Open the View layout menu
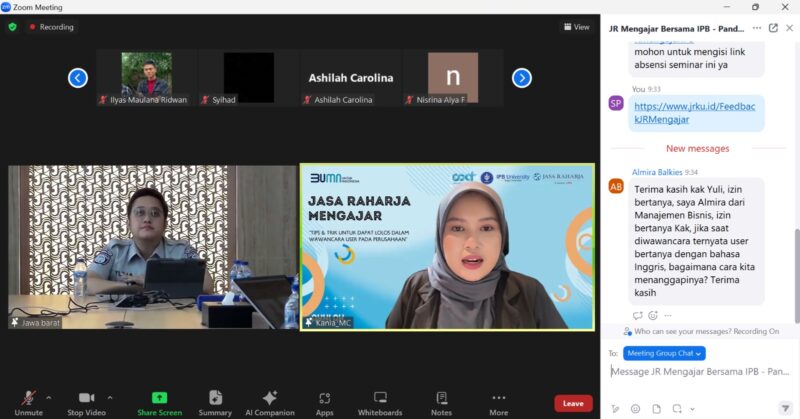 click(x=576, y=27)
